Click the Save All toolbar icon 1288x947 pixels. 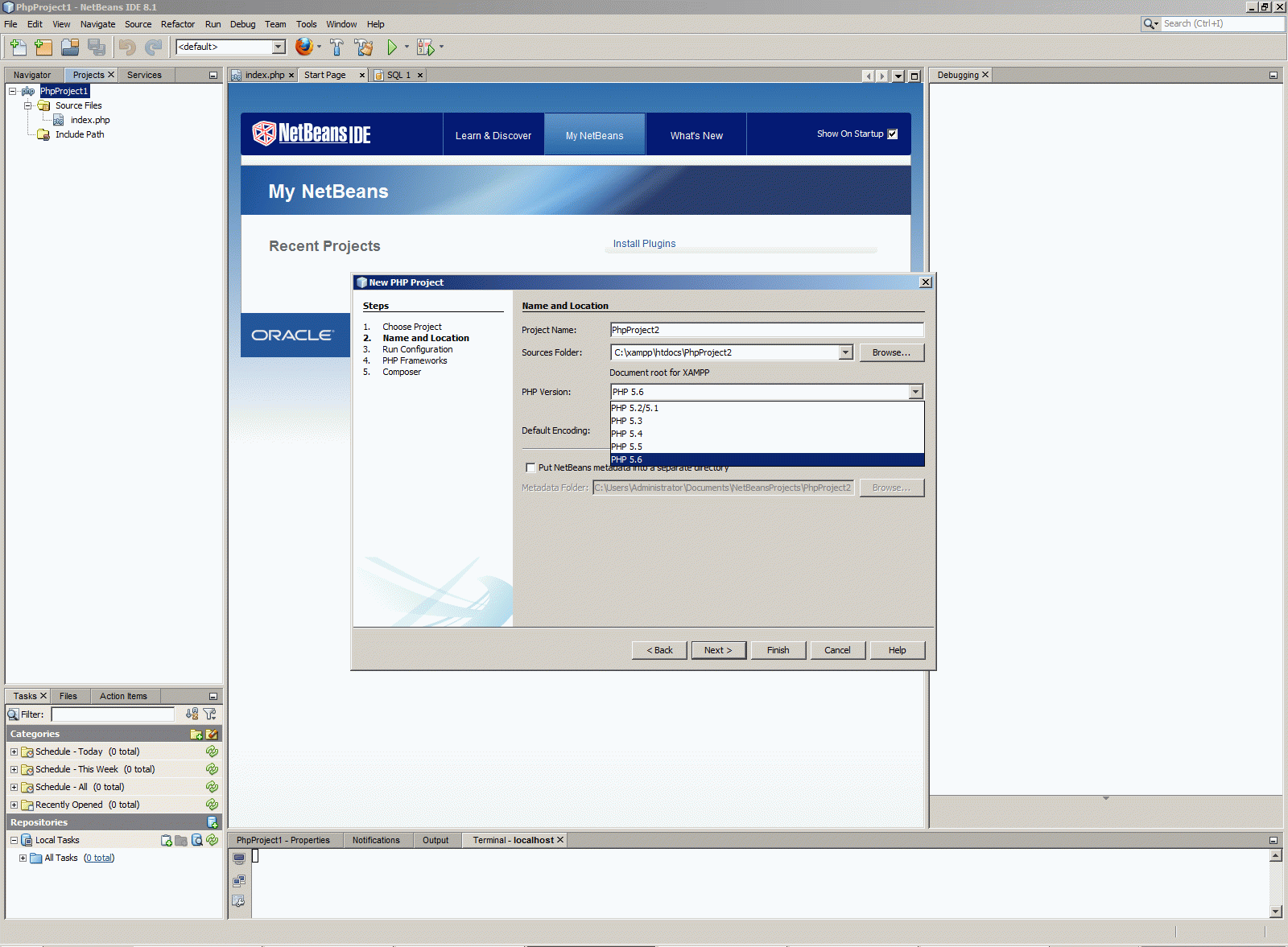point(97,47)
